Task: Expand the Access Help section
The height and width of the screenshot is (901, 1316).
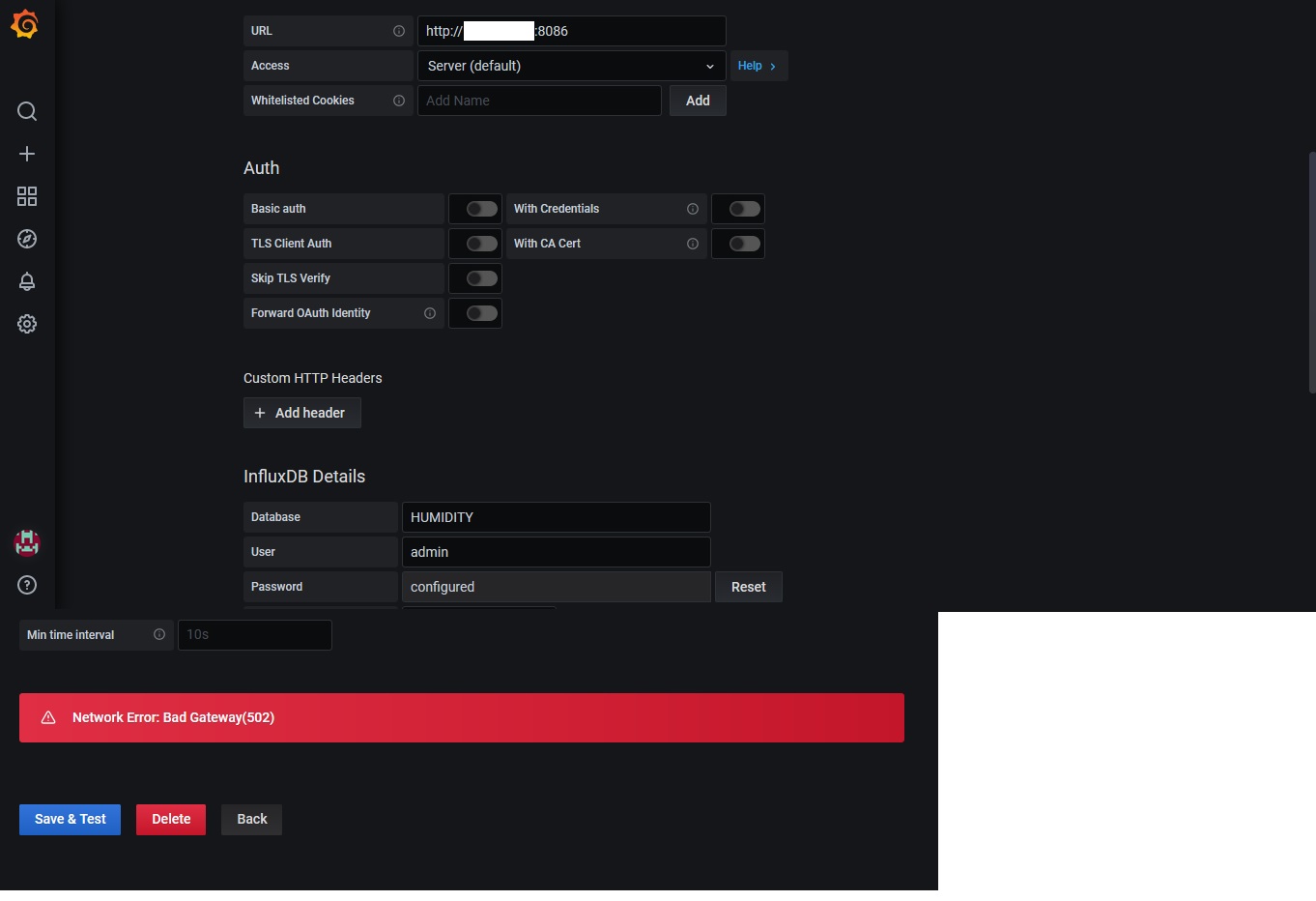Action: (758, 66)
